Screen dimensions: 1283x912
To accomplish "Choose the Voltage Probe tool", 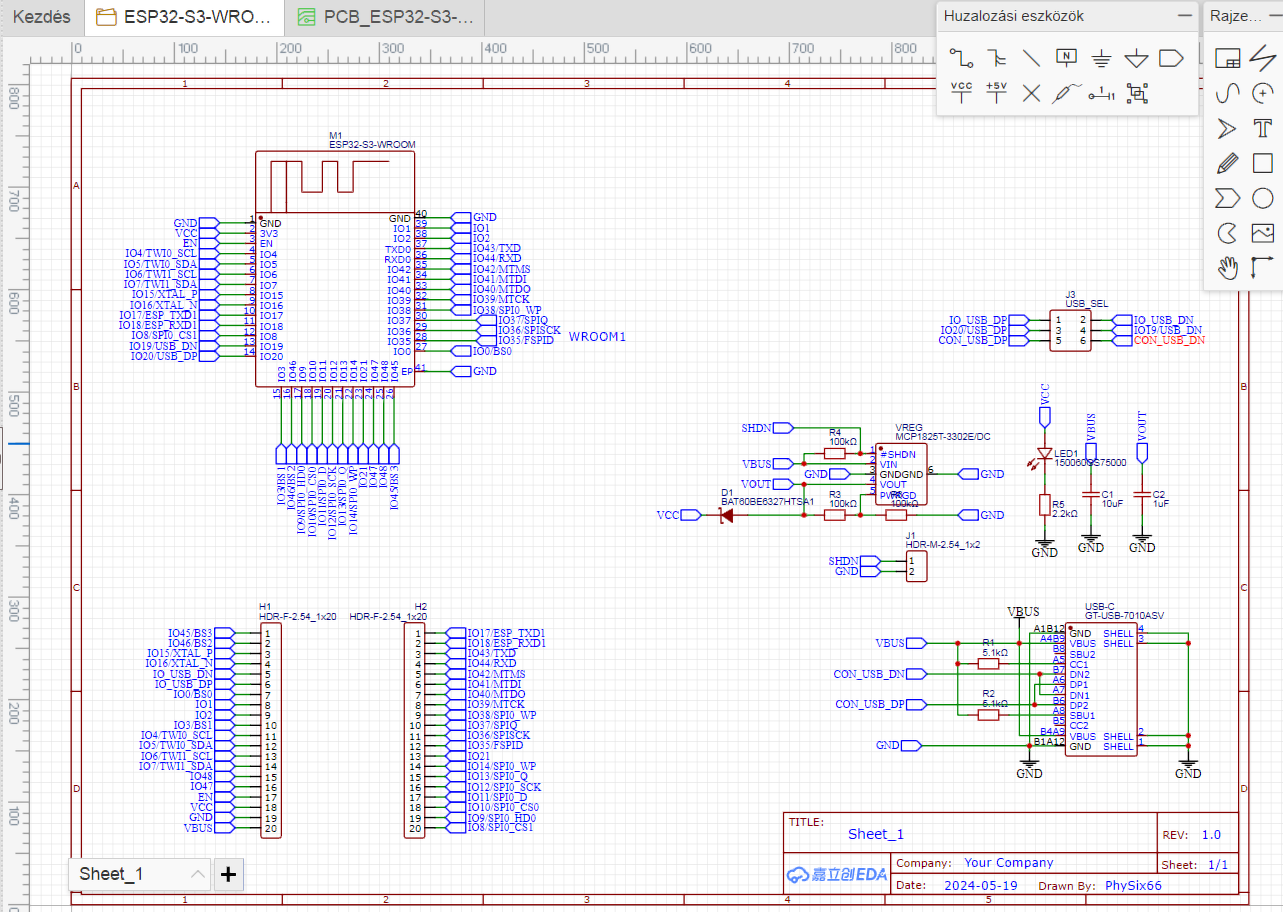I will coord(1066,93).
